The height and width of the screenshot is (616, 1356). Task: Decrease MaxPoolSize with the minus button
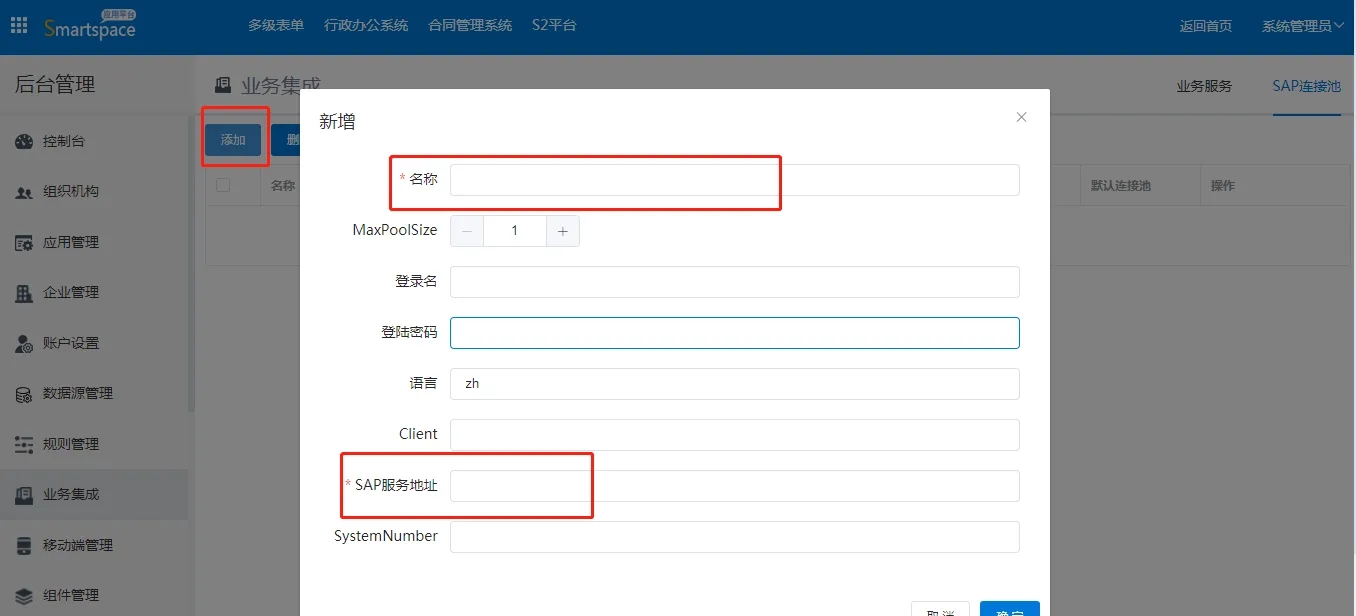[467, 231]
